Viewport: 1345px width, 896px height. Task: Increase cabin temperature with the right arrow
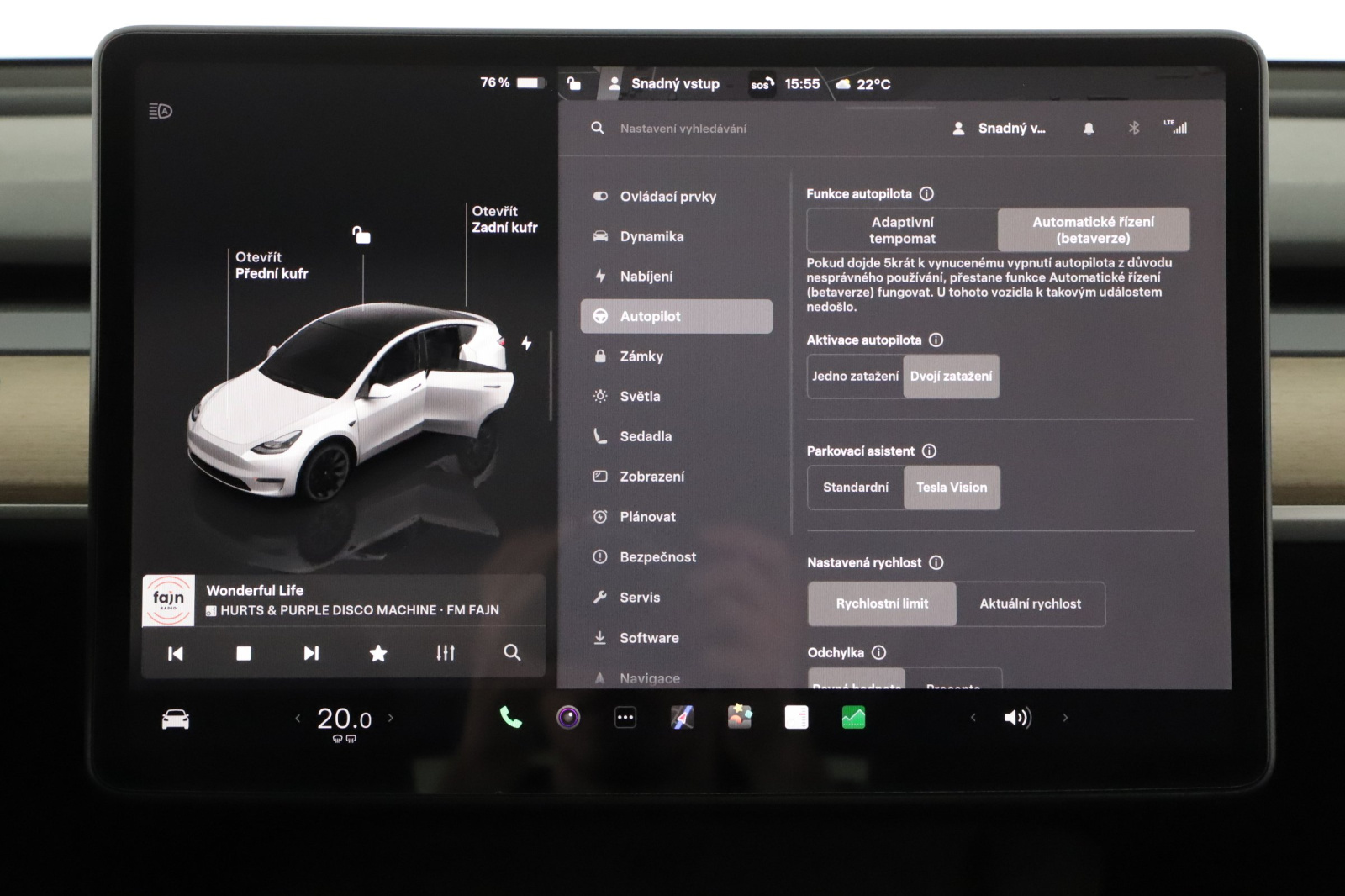[x=391, y=719]
